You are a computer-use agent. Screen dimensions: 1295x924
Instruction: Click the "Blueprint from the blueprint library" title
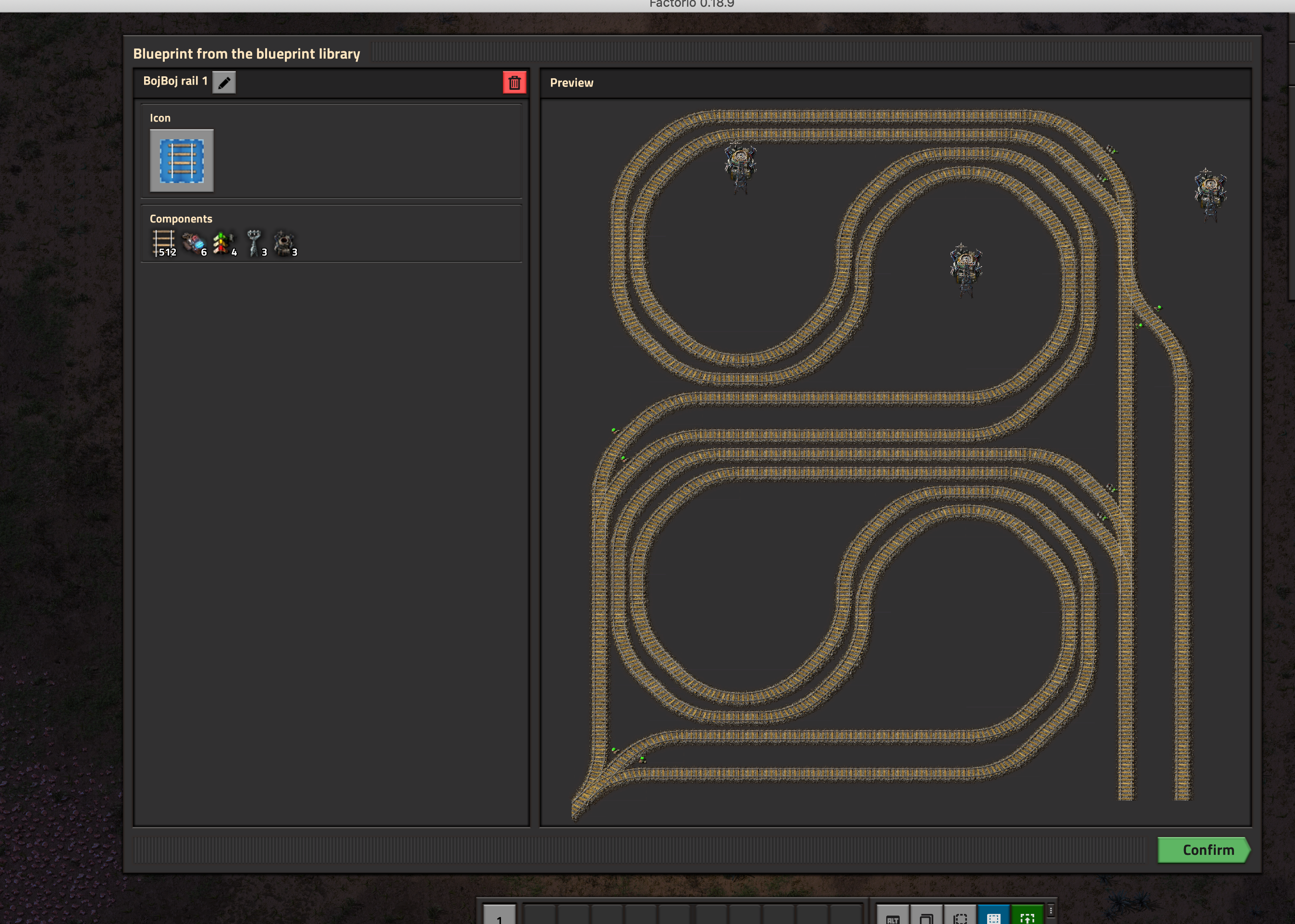(246, 53)
